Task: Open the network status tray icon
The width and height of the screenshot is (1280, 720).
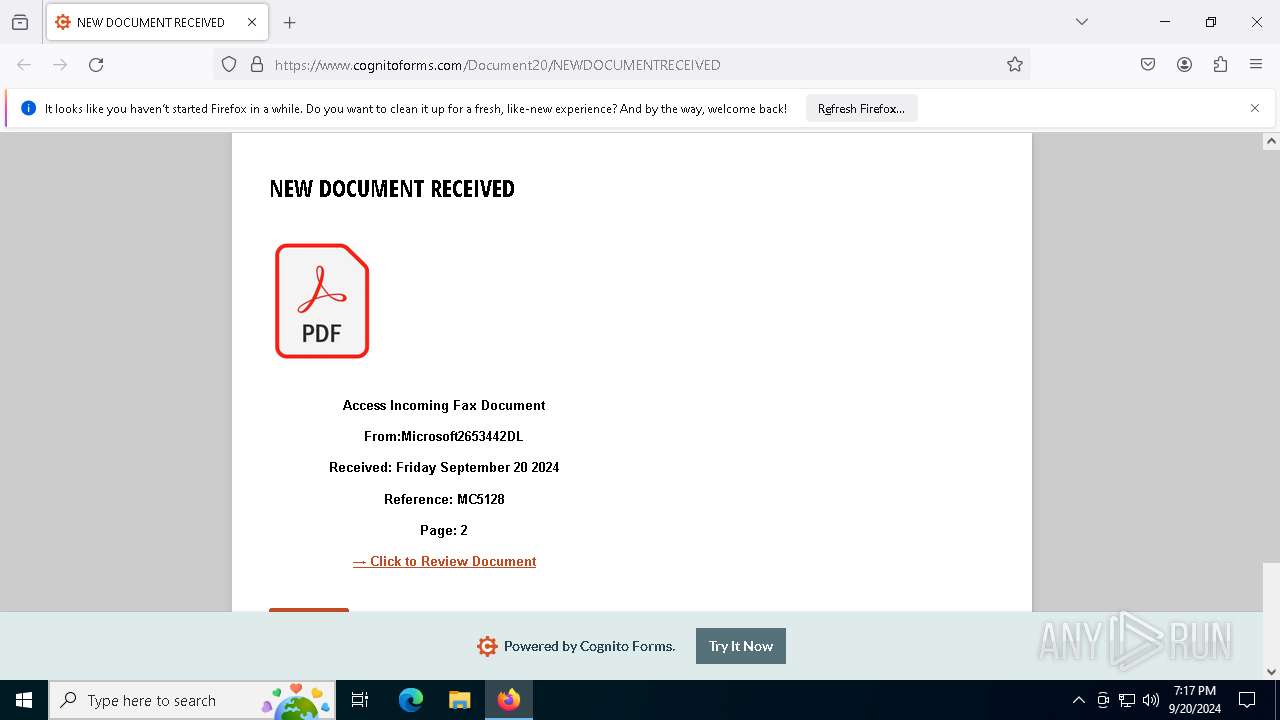Action: tap(1127, 700)
